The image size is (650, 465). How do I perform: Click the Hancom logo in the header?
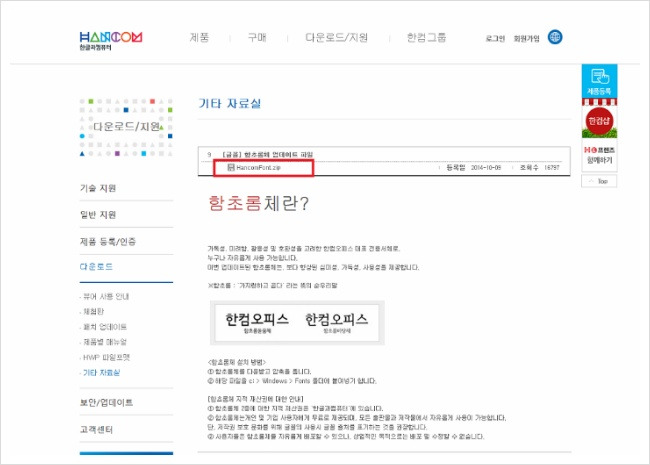111,41
